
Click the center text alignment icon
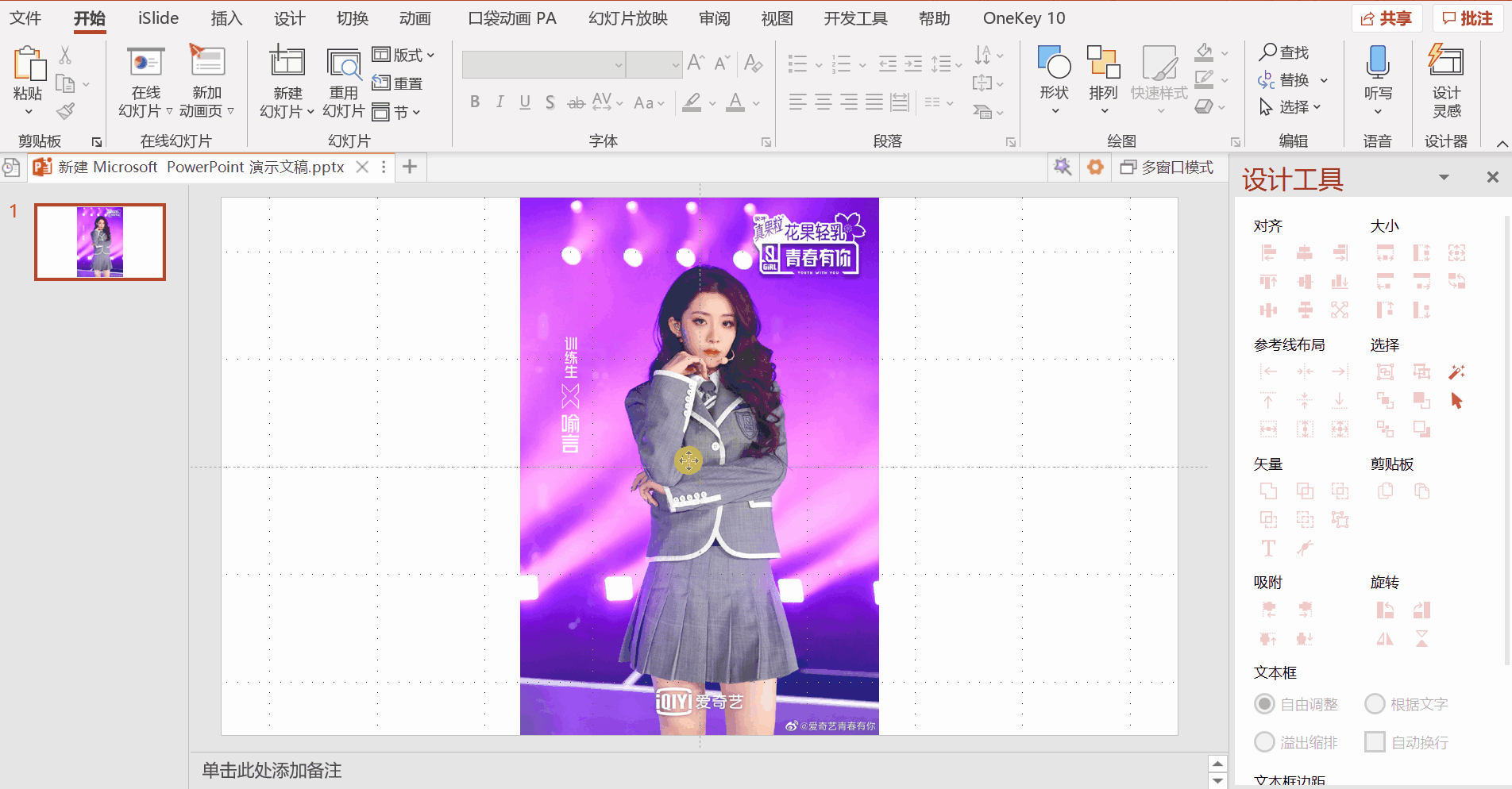823,102
